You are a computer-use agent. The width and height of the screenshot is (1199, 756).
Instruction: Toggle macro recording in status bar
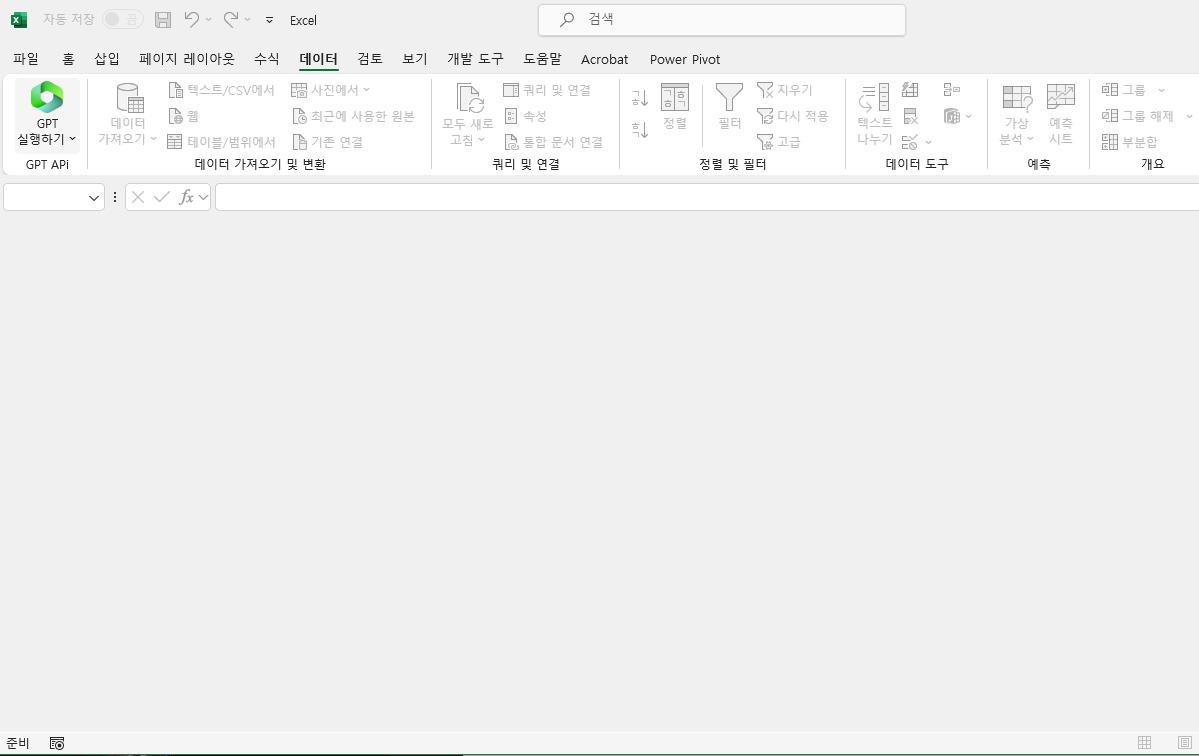[x=57, y=743]
